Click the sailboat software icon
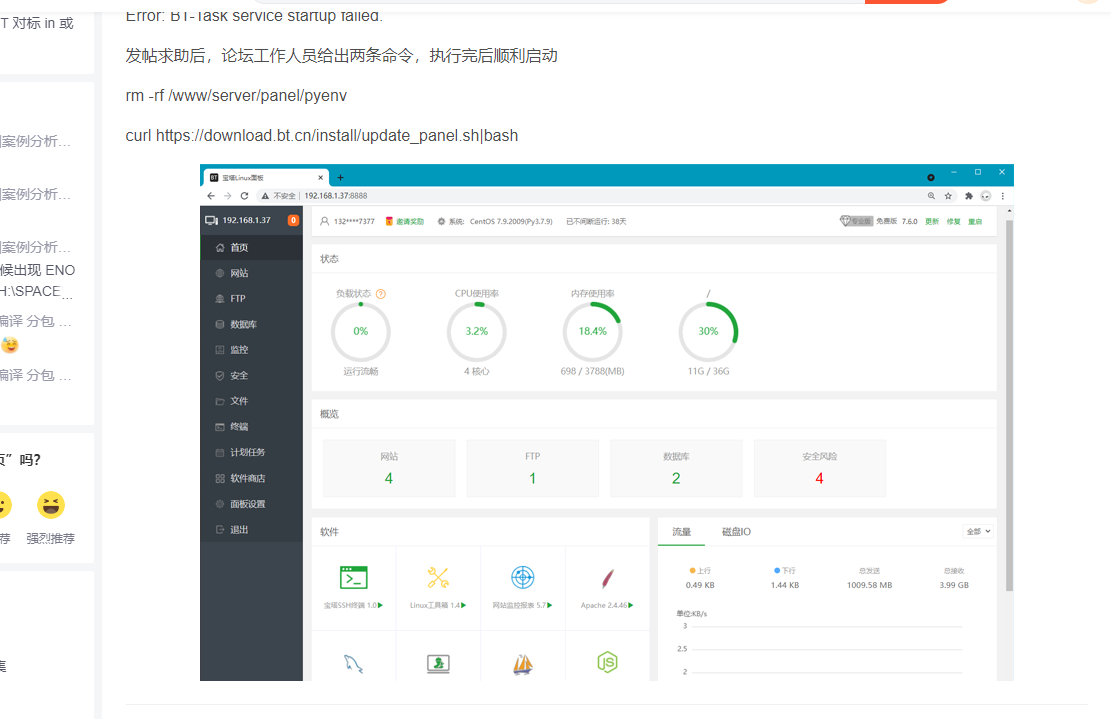The width and height of the screenshot is (1111, 719). [x=523, y=664]
